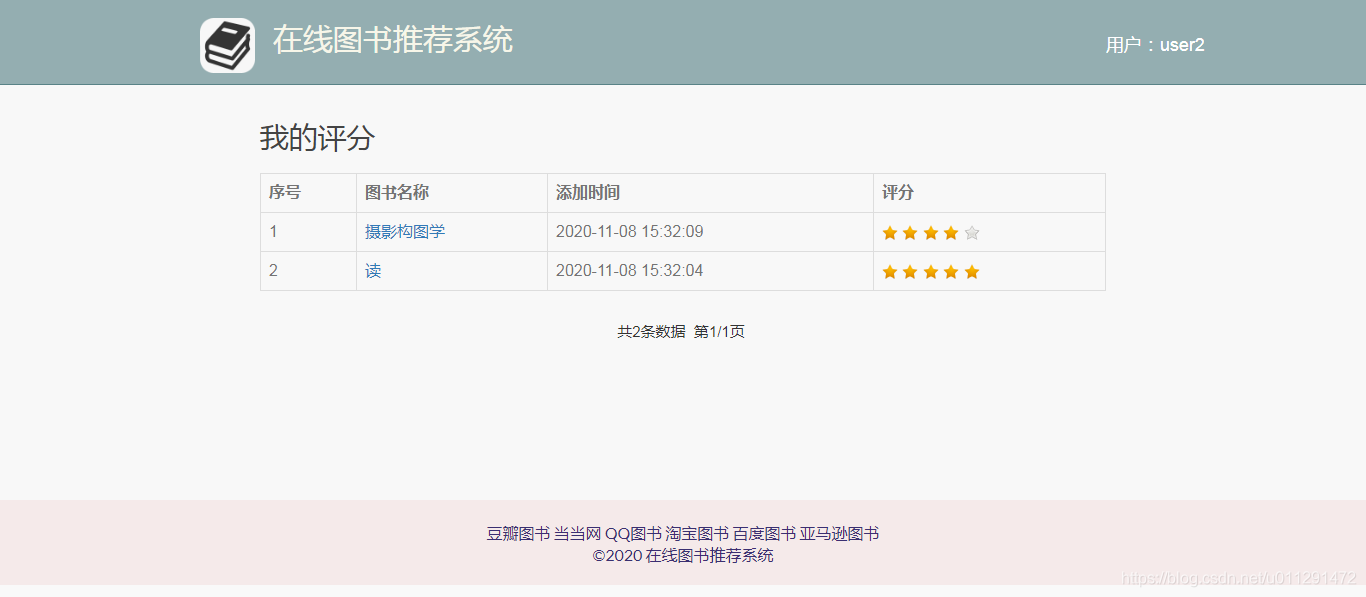The image size is (1366, 597).
Task: Open the 摄影构图学 book link
Action: [x=405, y=232]
